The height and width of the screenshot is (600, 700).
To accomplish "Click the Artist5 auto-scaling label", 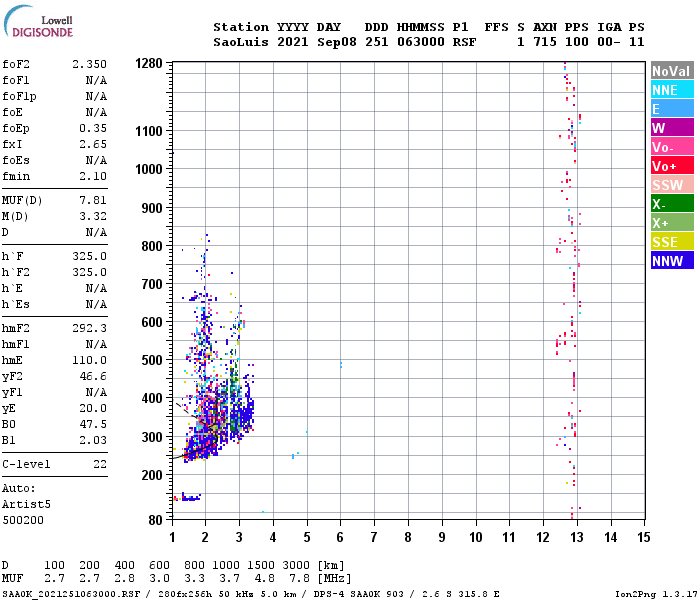I will click(26, 504).
